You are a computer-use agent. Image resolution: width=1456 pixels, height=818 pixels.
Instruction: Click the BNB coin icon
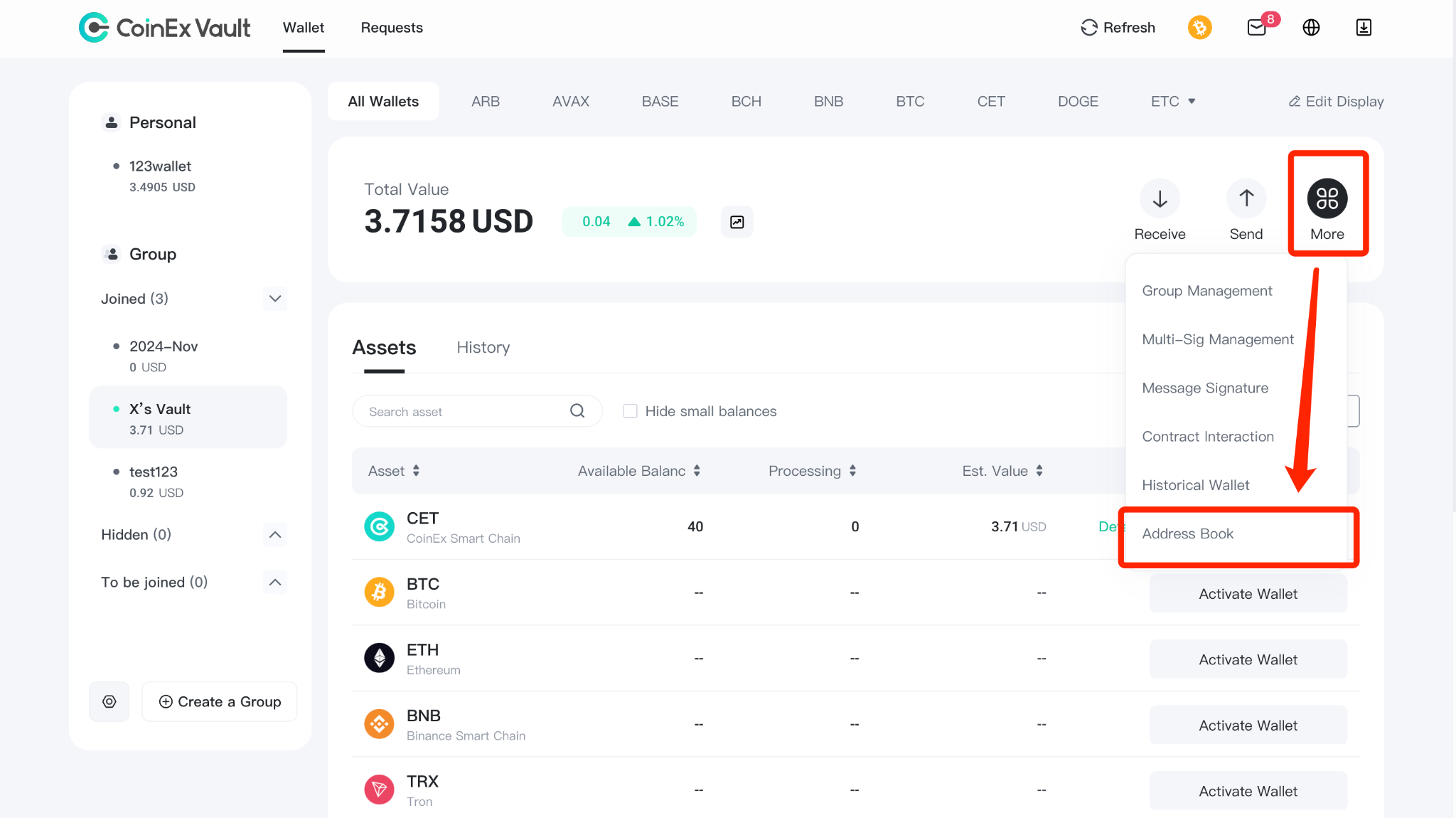pos(380,724)
